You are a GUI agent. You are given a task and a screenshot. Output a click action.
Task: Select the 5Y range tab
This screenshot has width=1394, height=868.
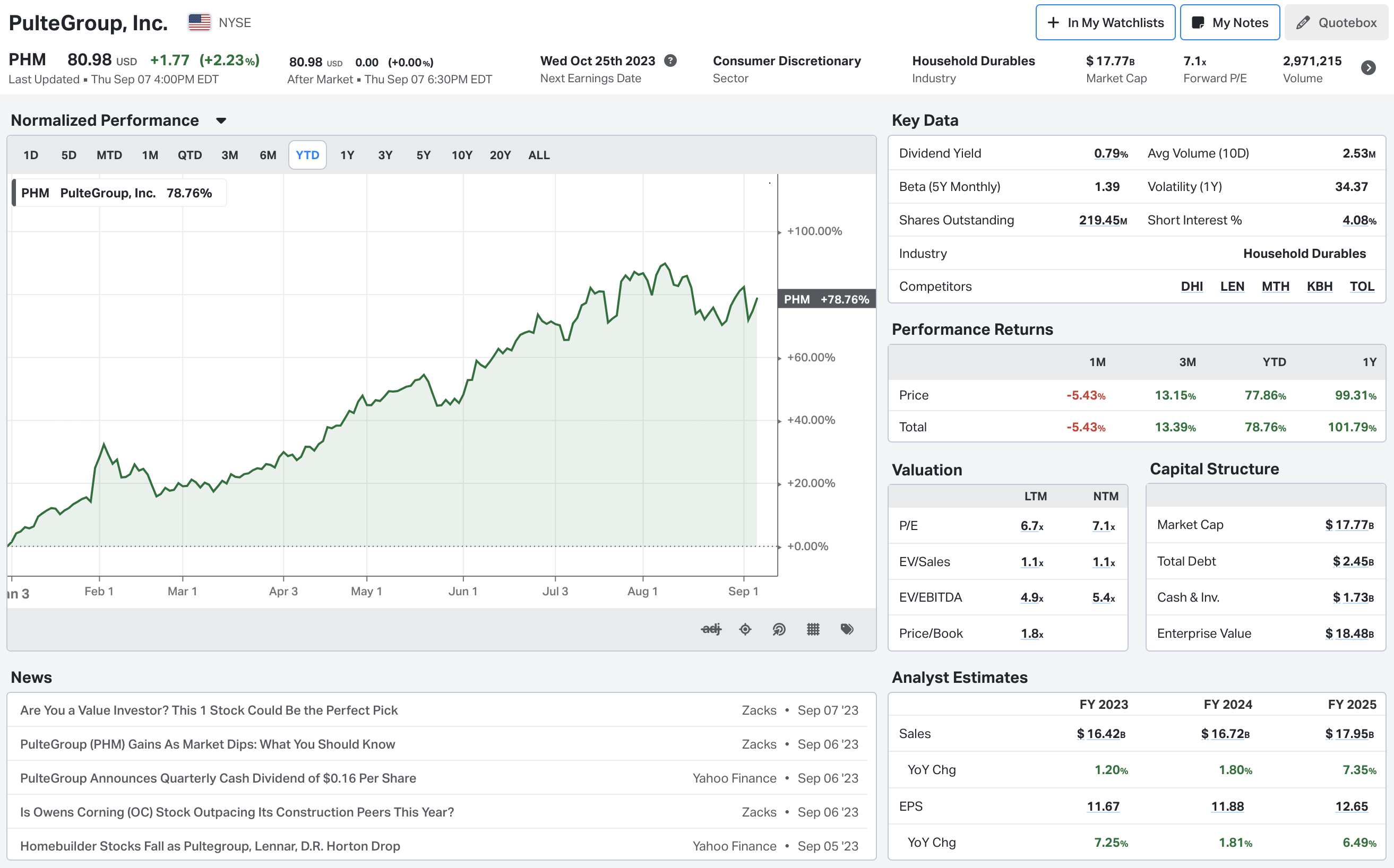click(423, 155)
